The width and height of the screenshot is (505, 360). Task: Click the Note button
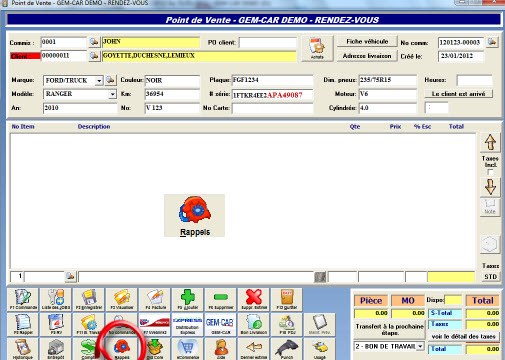[x=490, y=207]
